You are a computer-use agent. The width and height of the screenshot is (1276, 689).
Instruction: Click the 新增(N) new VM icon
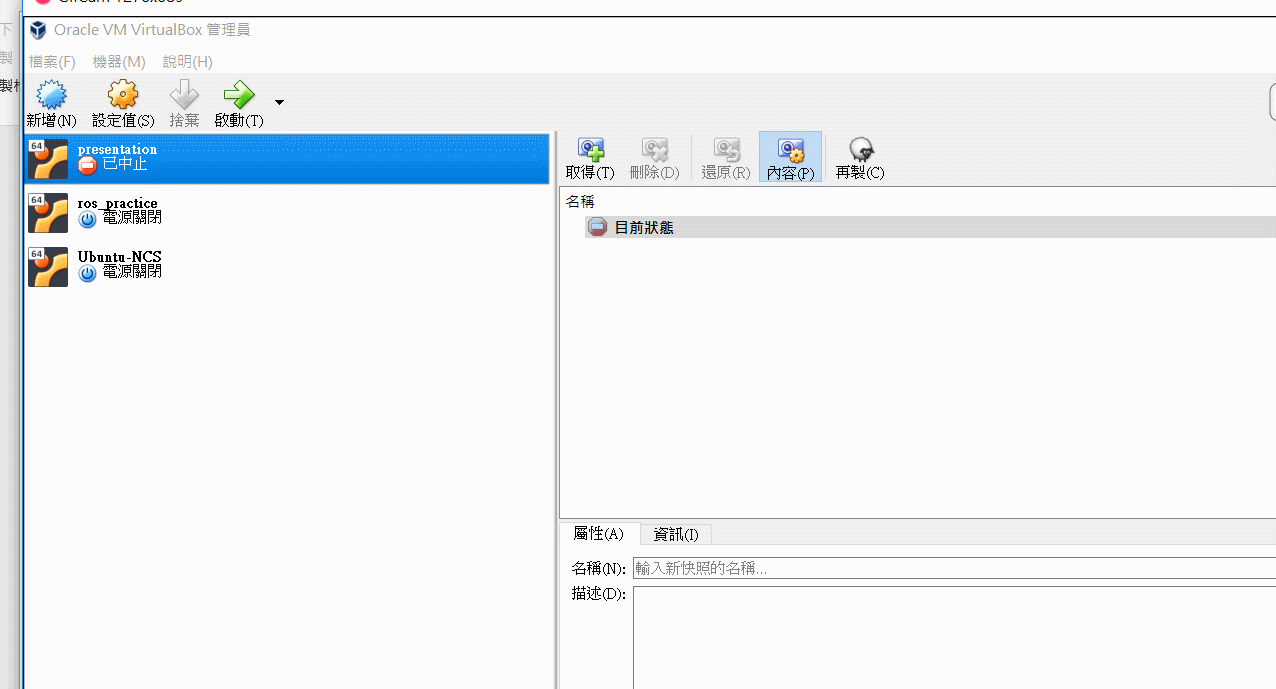[51, 96]
